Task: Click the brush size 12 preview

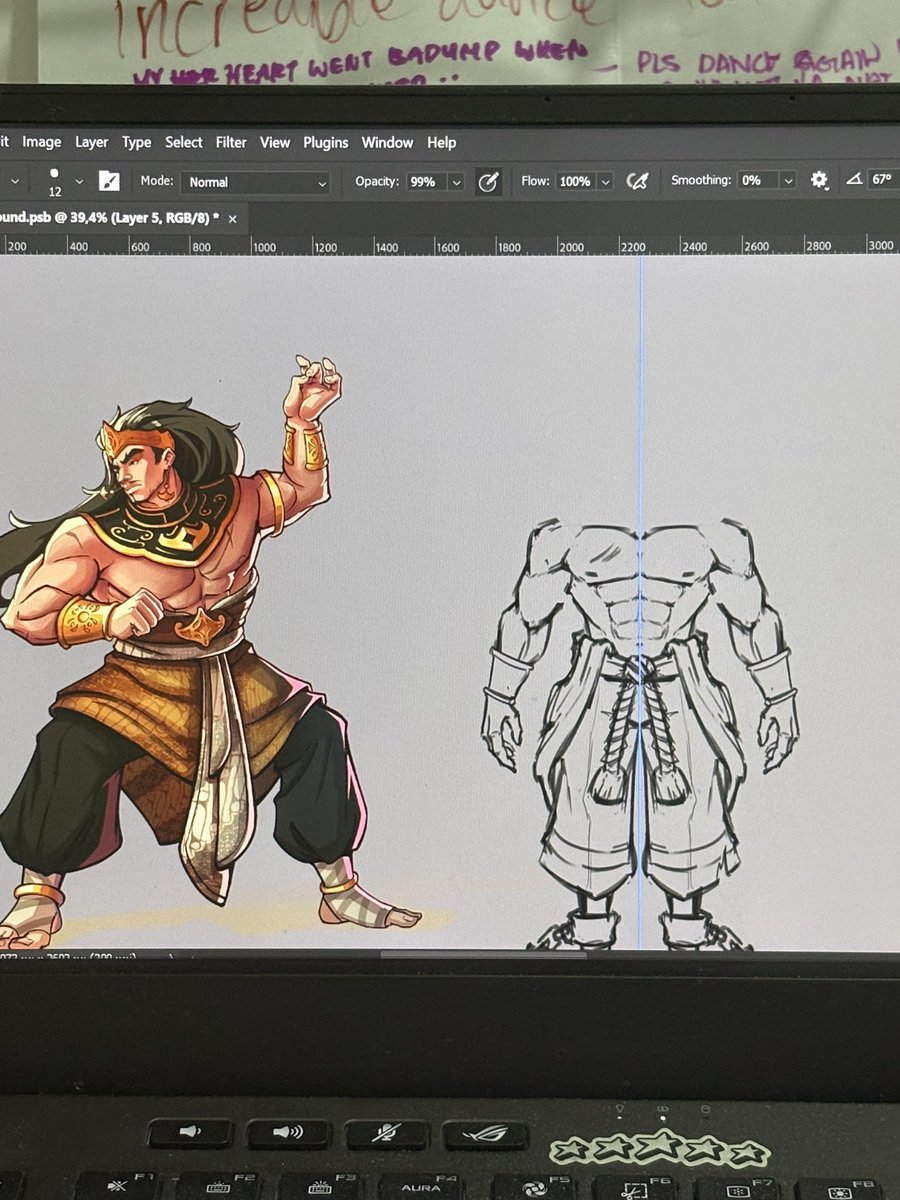Action: tap(54, 180)
